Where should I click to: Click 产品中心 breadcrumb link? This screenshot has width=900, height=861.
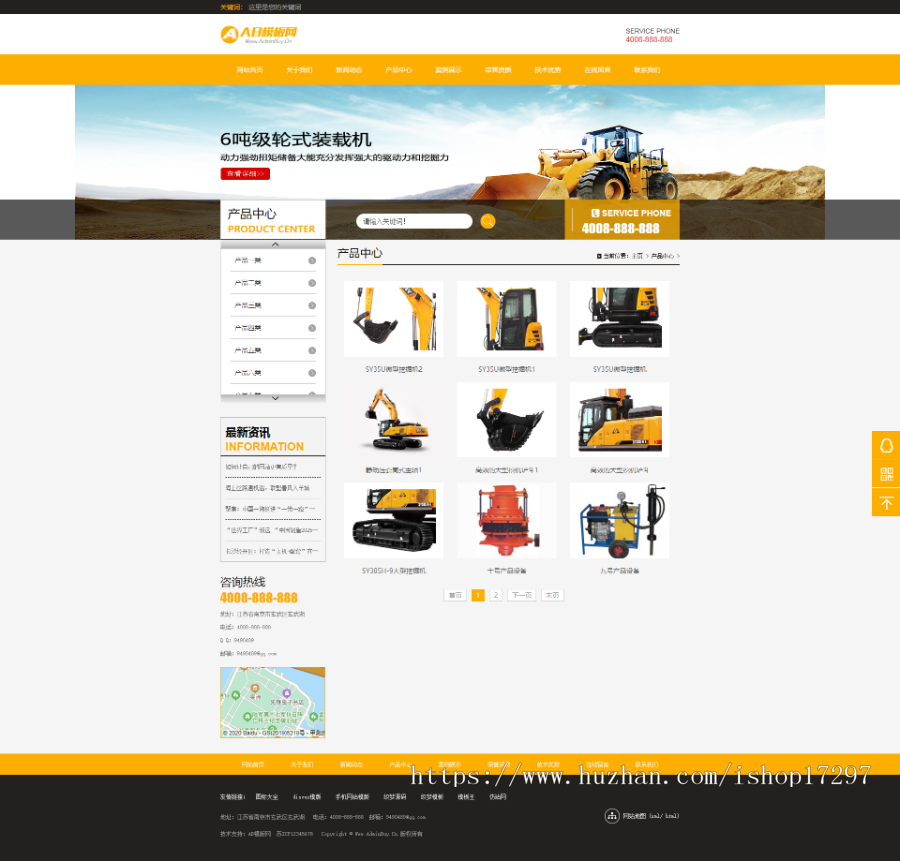pos(662,256)
